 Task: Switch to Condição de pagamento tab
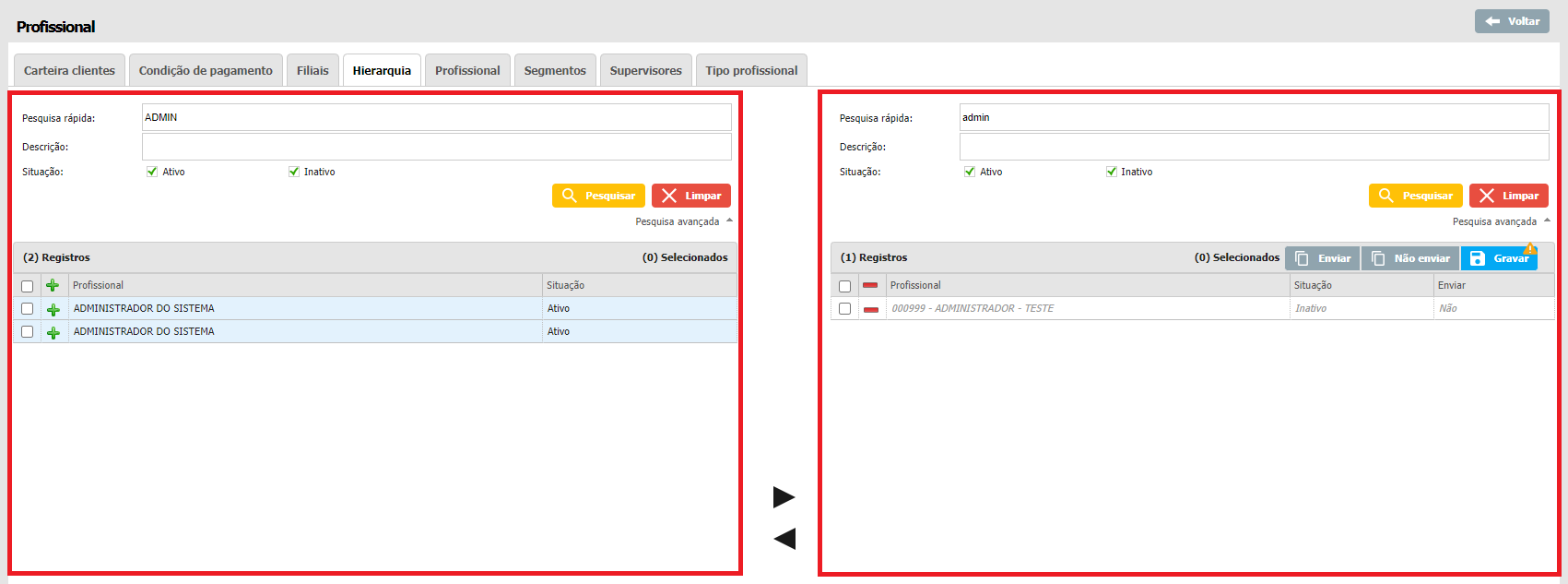click(206, 70)
